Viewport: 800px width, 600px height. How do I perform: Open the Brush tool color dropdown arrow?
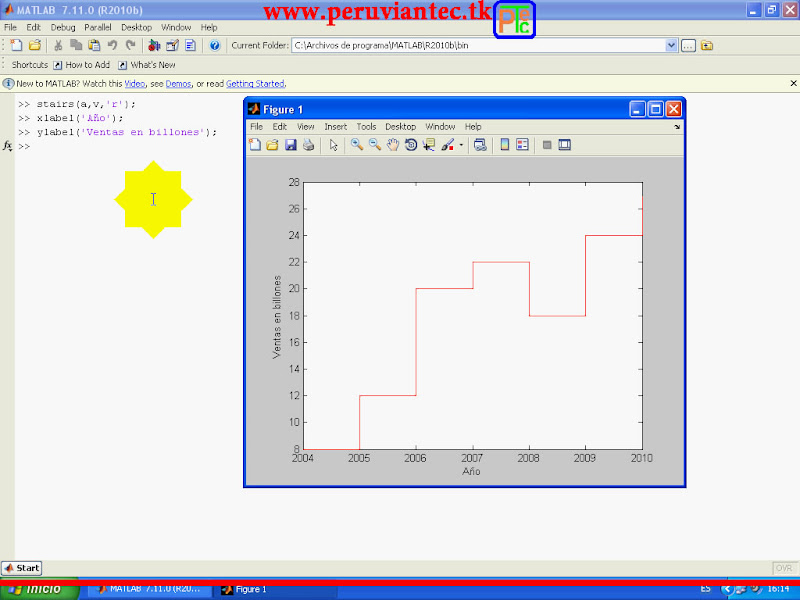pos(461,145)
